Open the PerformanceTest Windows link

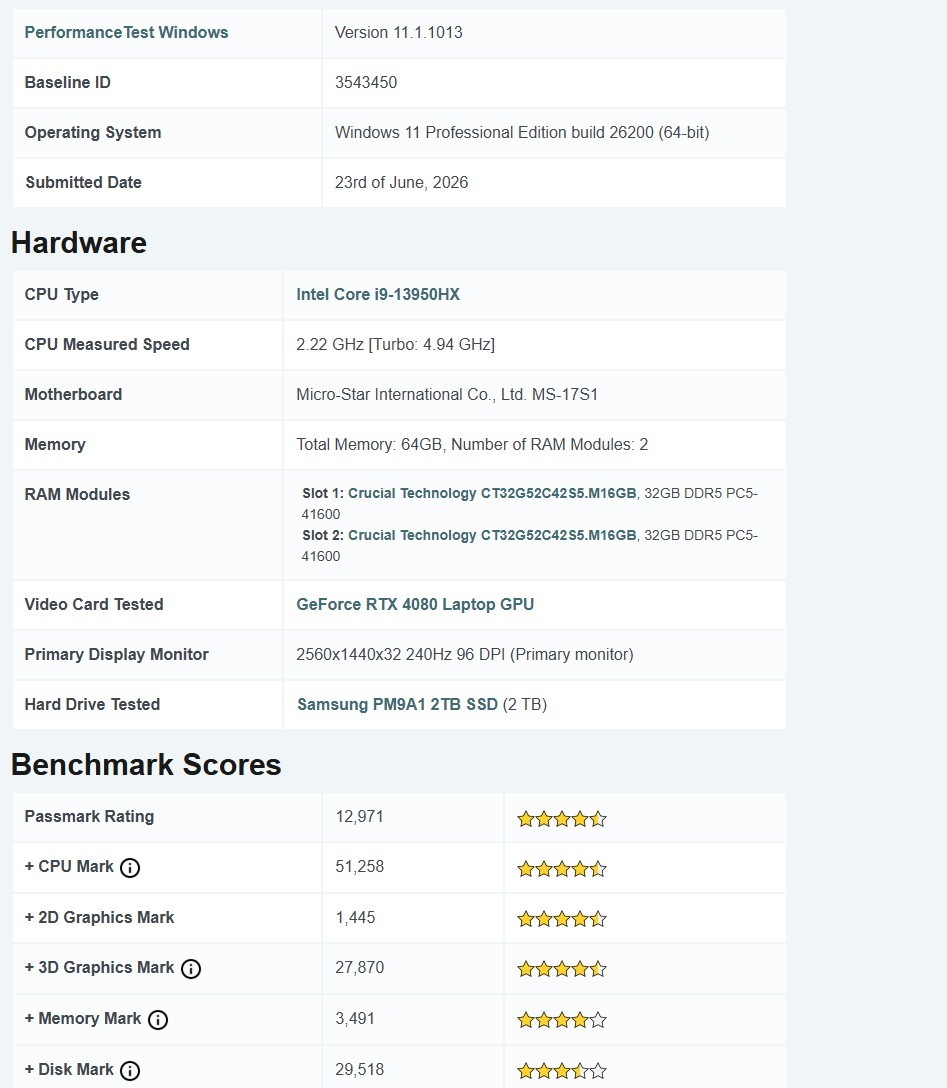tap(126, 33)
